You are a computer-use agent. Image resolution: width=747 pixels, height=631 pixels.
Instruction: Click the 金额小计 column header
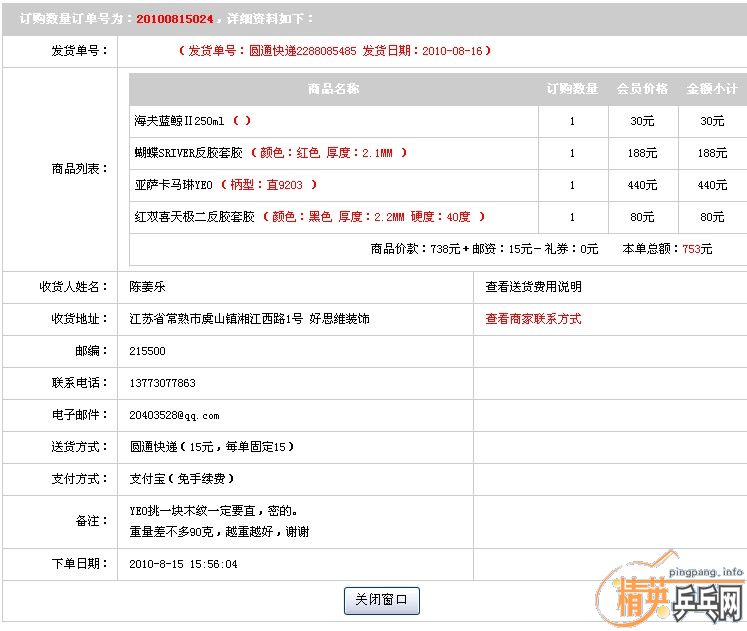click(x=711, y=89)
